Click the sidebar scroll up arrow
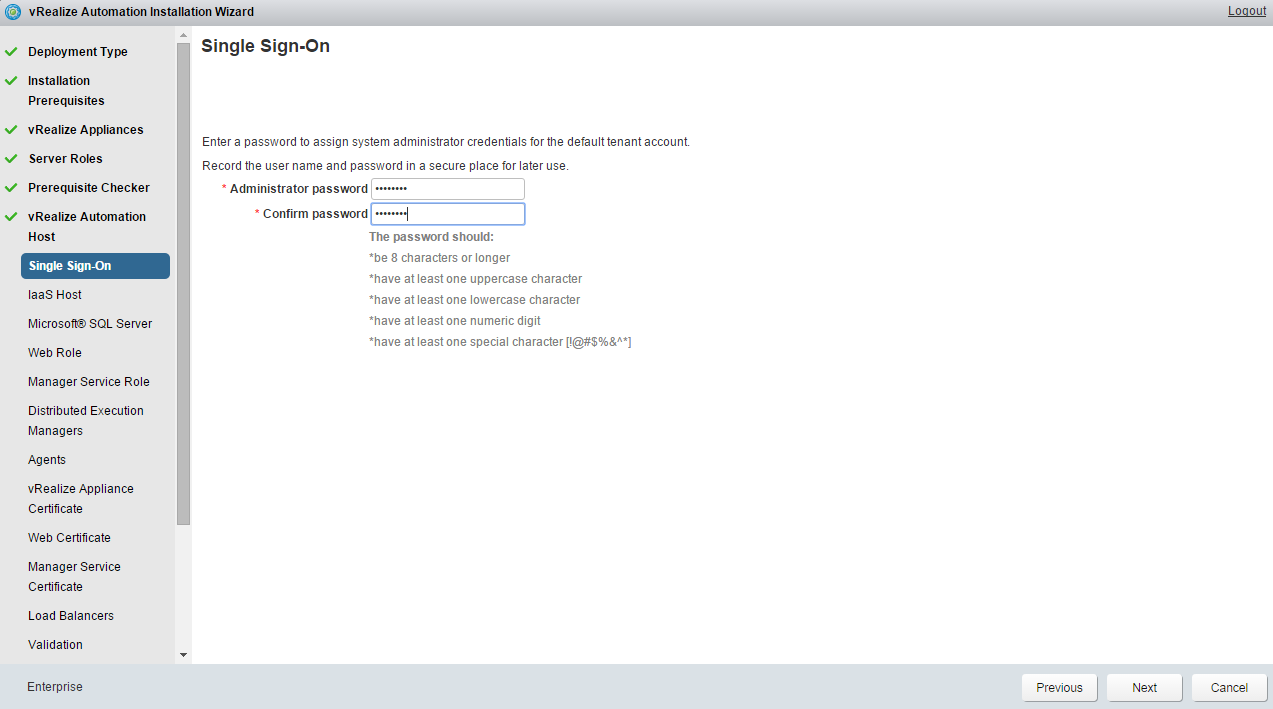1273x709 pixels. [183, 35]
